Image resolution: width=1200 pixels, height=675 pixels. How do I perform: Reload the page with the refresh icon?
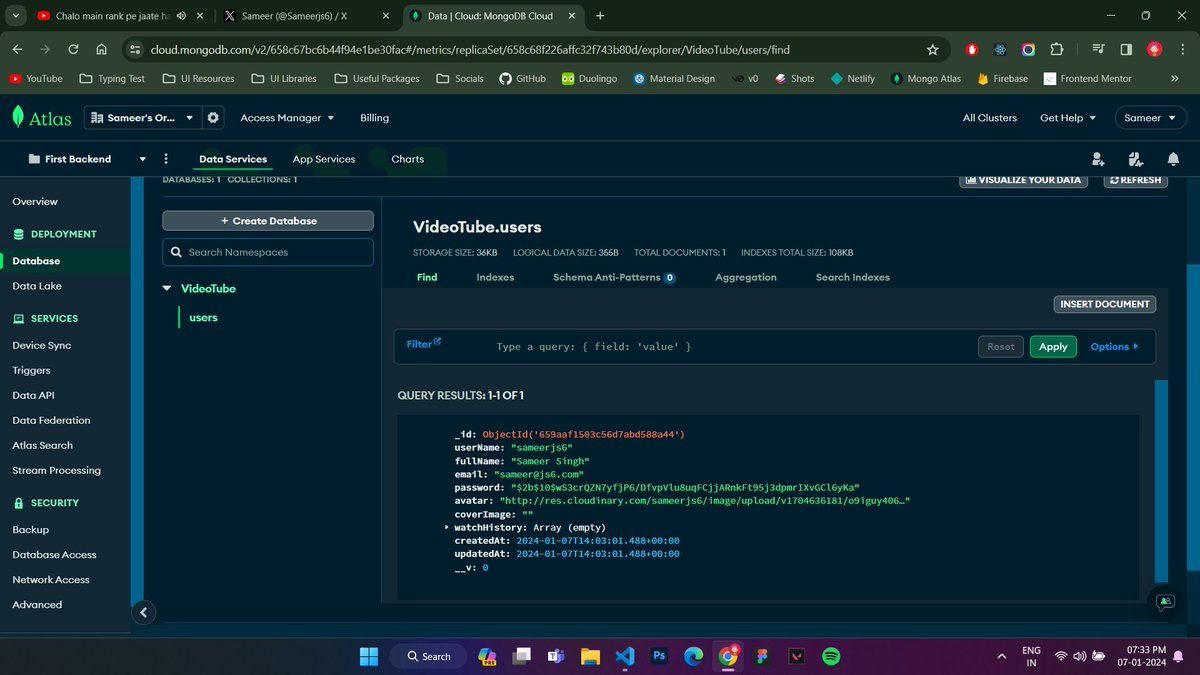74,50
